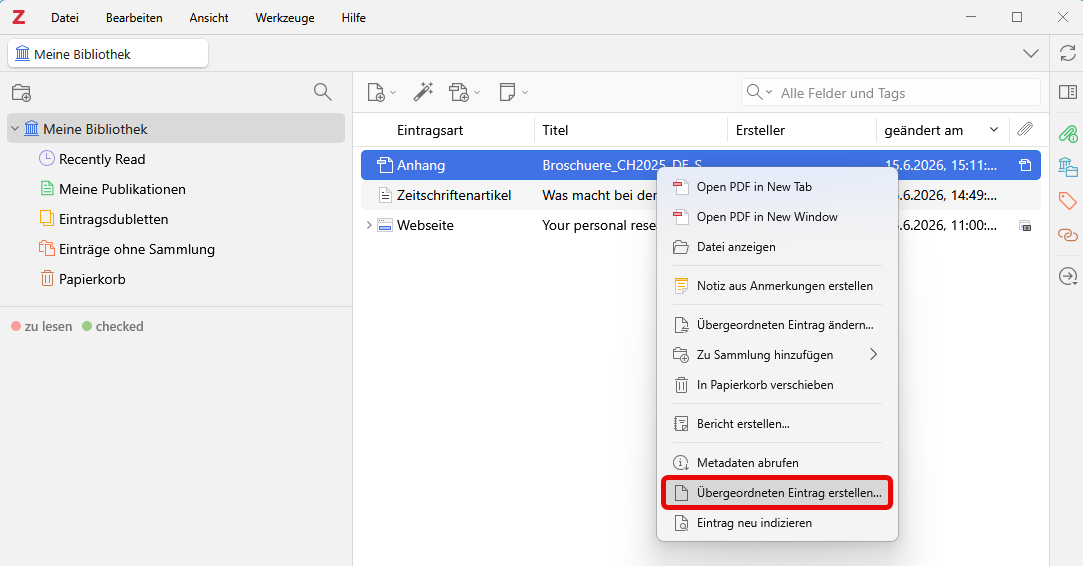Screen dimensions: 1083x566
Task: Select the Webseite item row
Action: click(700, 225)
